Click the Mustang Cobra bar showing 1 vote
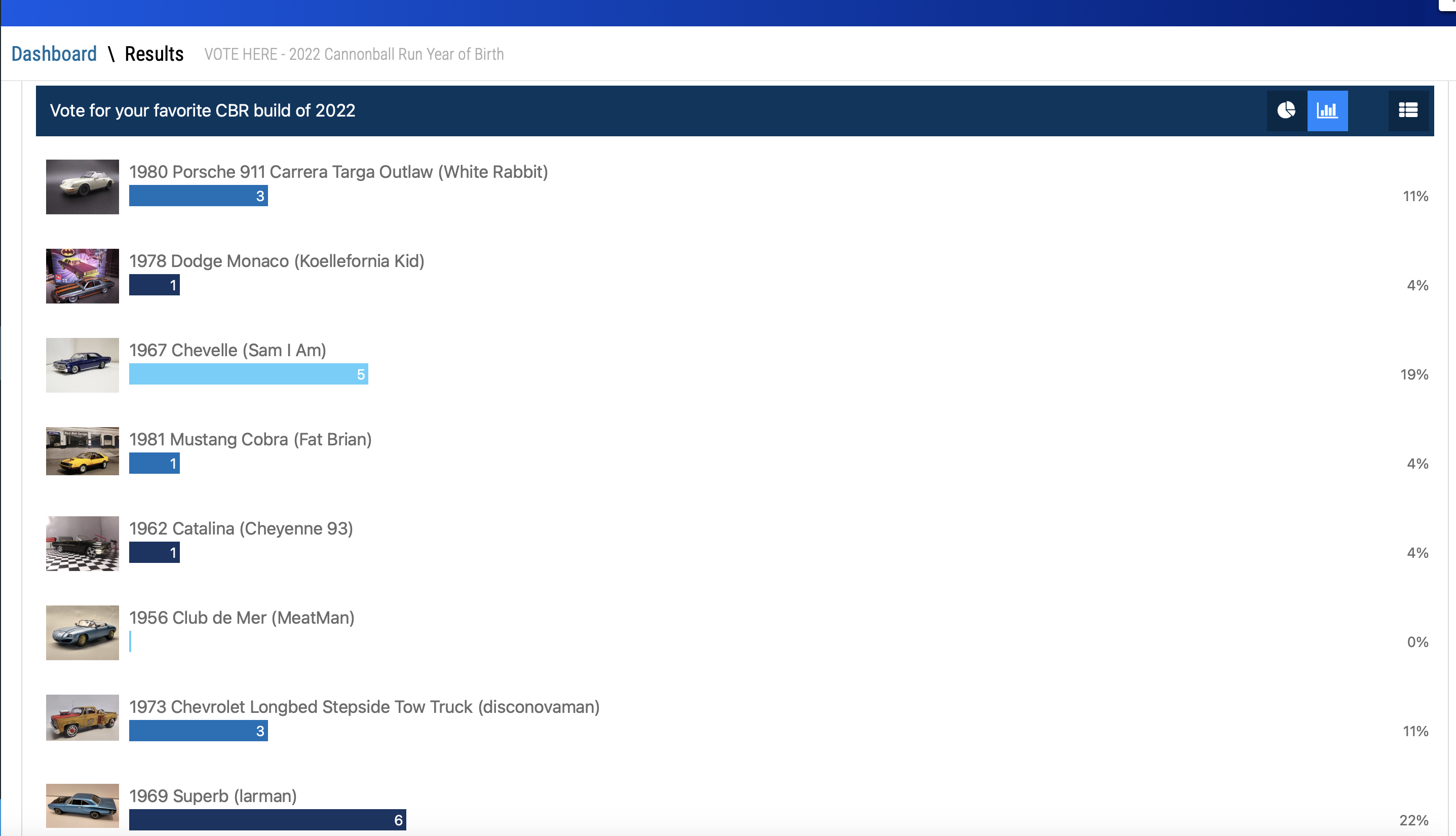1456x836 pixels. 155,464
